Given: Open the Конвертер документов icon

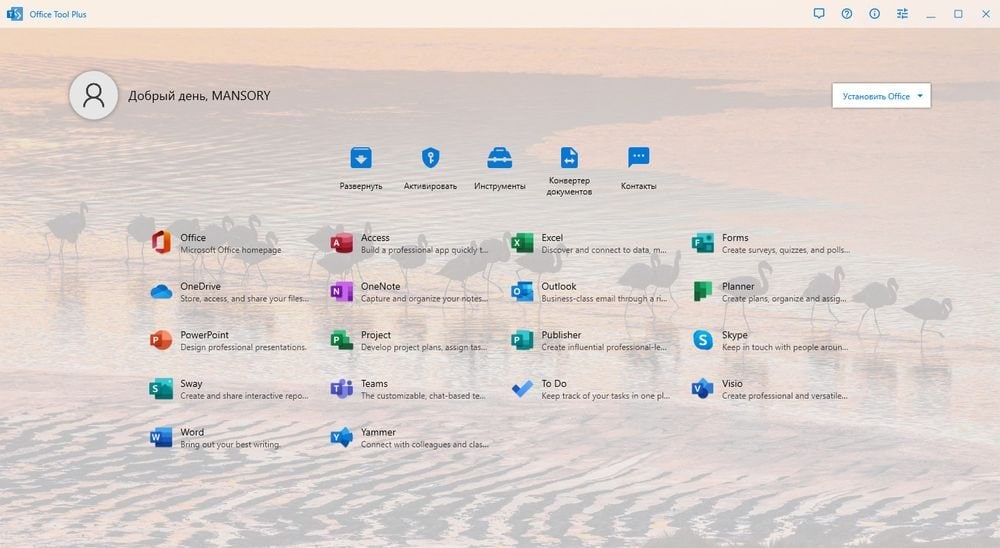Looking at the screenshot, I should point(569,157).
